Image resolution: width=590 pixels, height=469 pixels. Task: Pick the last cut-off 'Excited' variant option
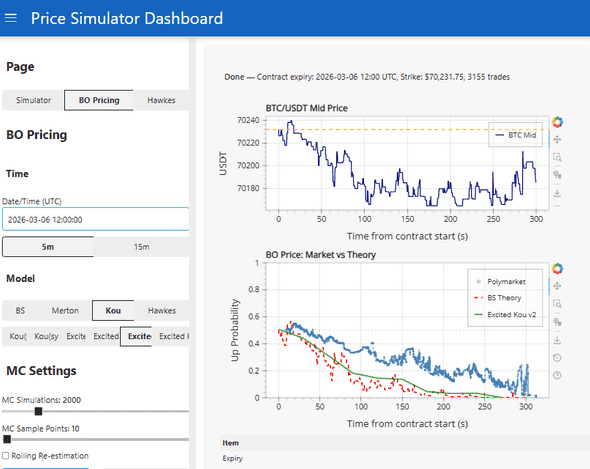(x=173, y=336)
